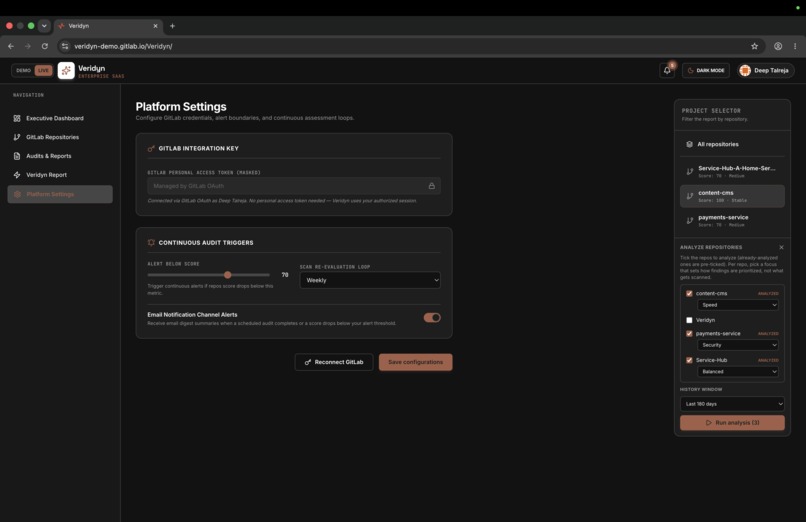The image size is (806, 522).
Task: Click the GitLab personal access token field
Action: pyautogui.click(x=294, y=186)
